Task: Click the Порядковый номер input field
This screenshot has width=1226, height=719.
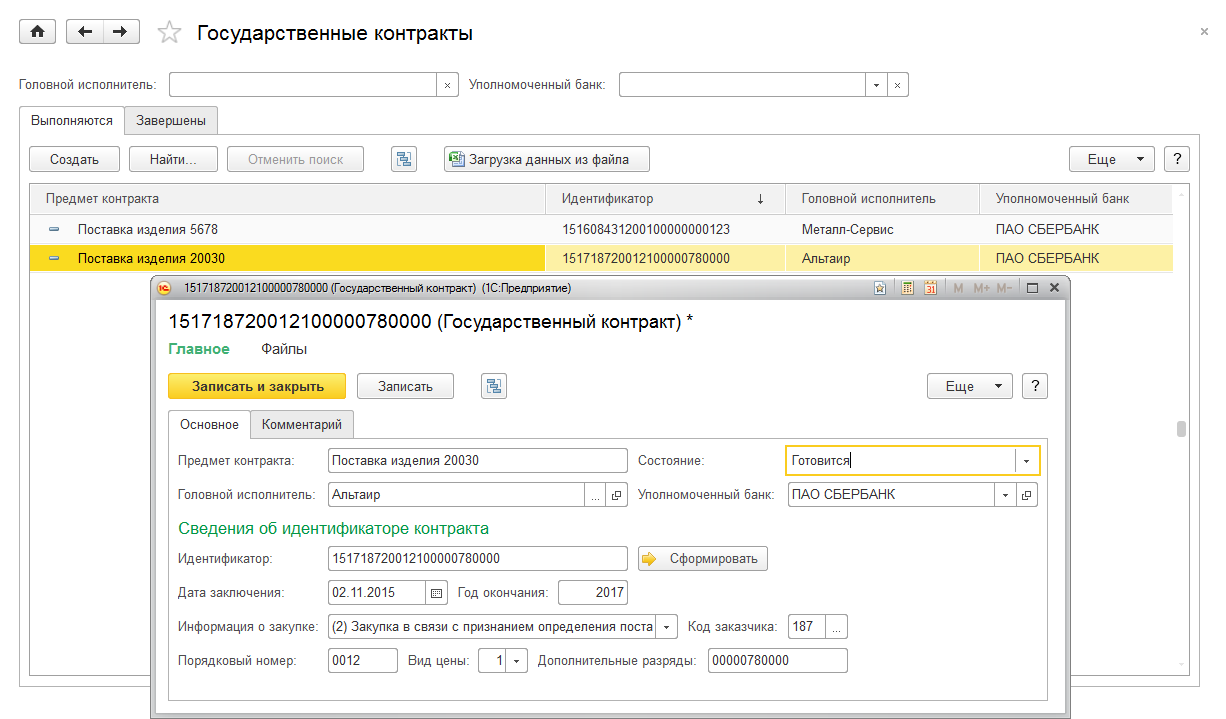Action: coord(362,661)
